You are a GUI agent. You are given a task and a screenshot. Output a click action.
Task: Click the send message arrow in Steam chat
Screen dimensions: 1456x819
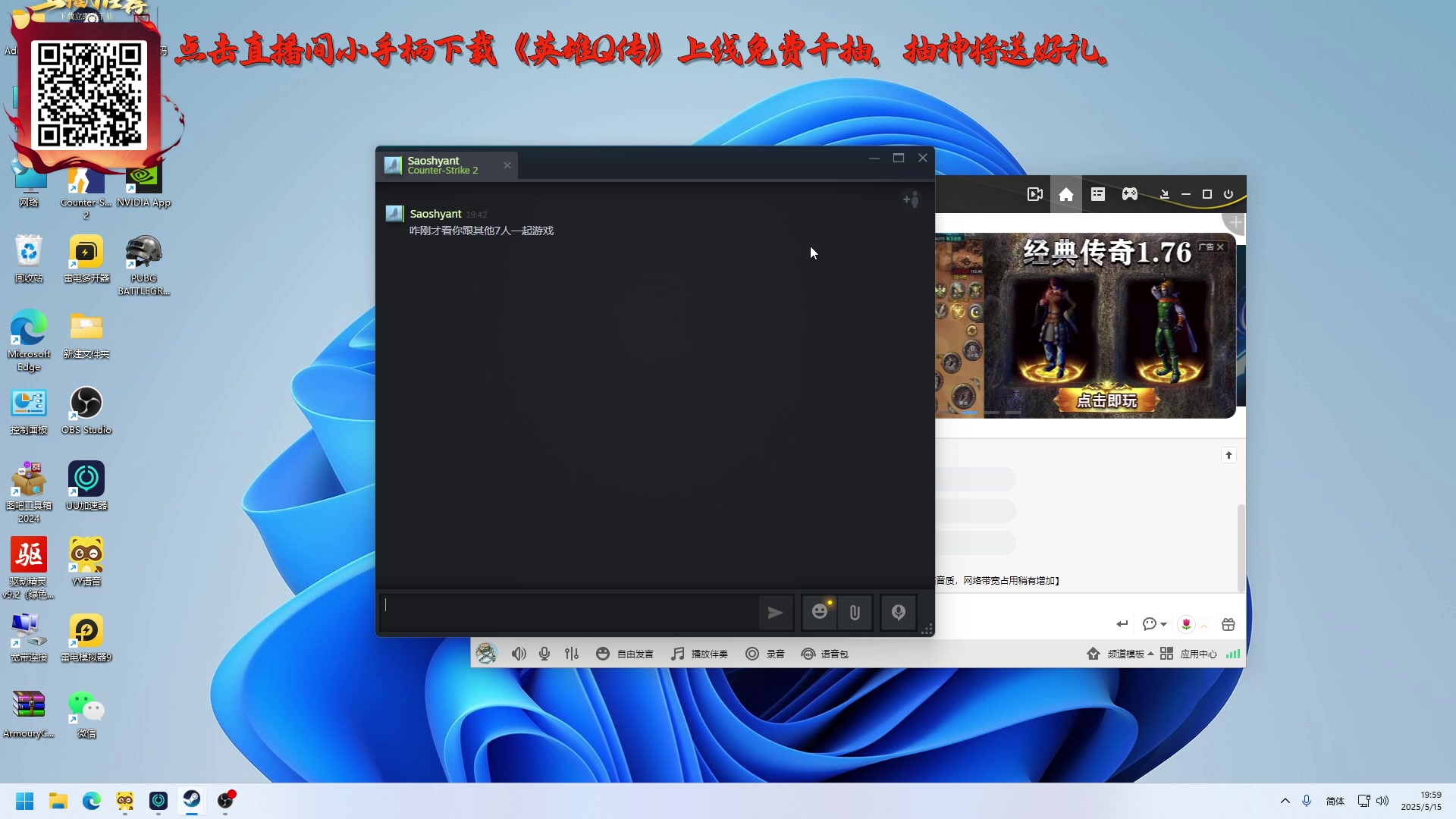[x=775, y=613]
